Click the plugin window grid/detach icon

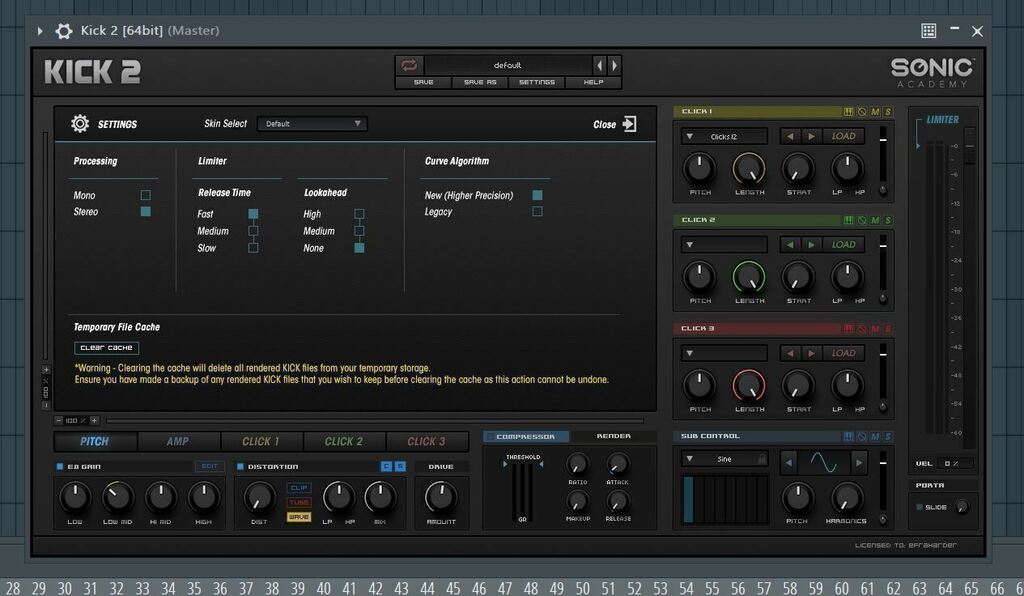pyautogui.click(x=929, y=31)
